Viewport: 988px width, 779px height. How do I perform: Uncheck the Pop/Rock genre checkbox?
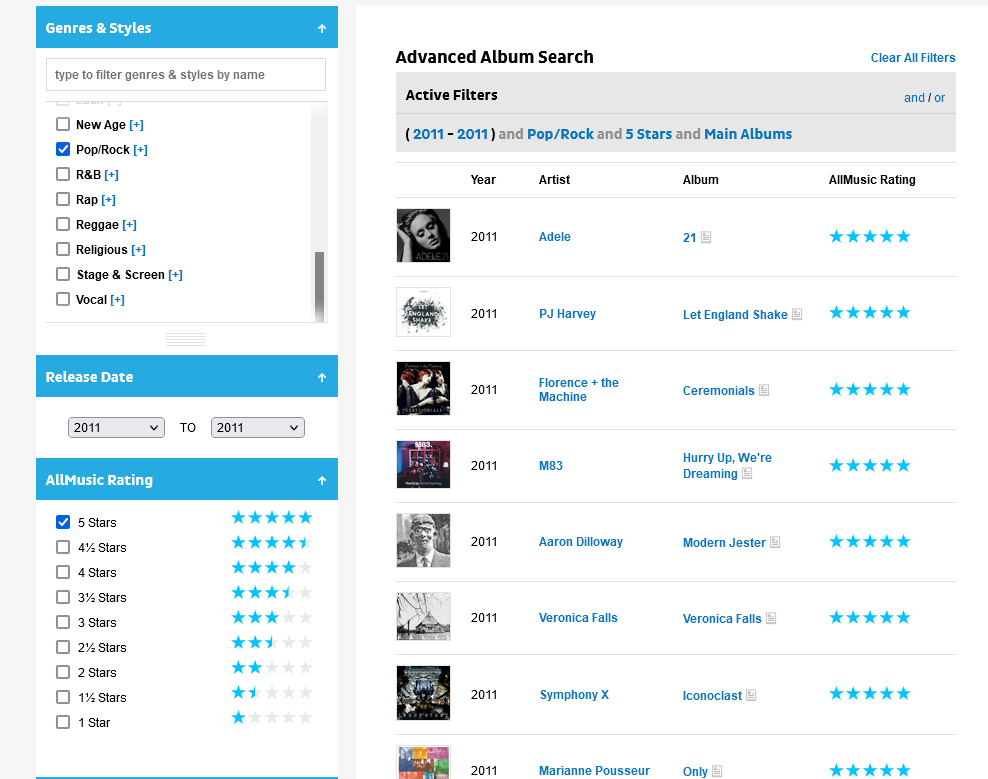pos(63,150)
